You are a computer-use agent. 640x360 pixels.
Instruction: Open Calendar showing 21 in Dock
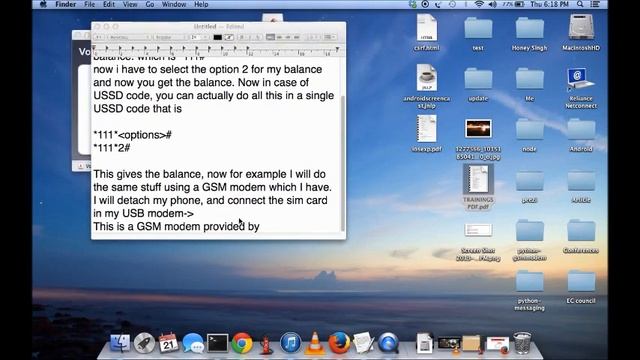pyautogui.click(x=168, y=343)
